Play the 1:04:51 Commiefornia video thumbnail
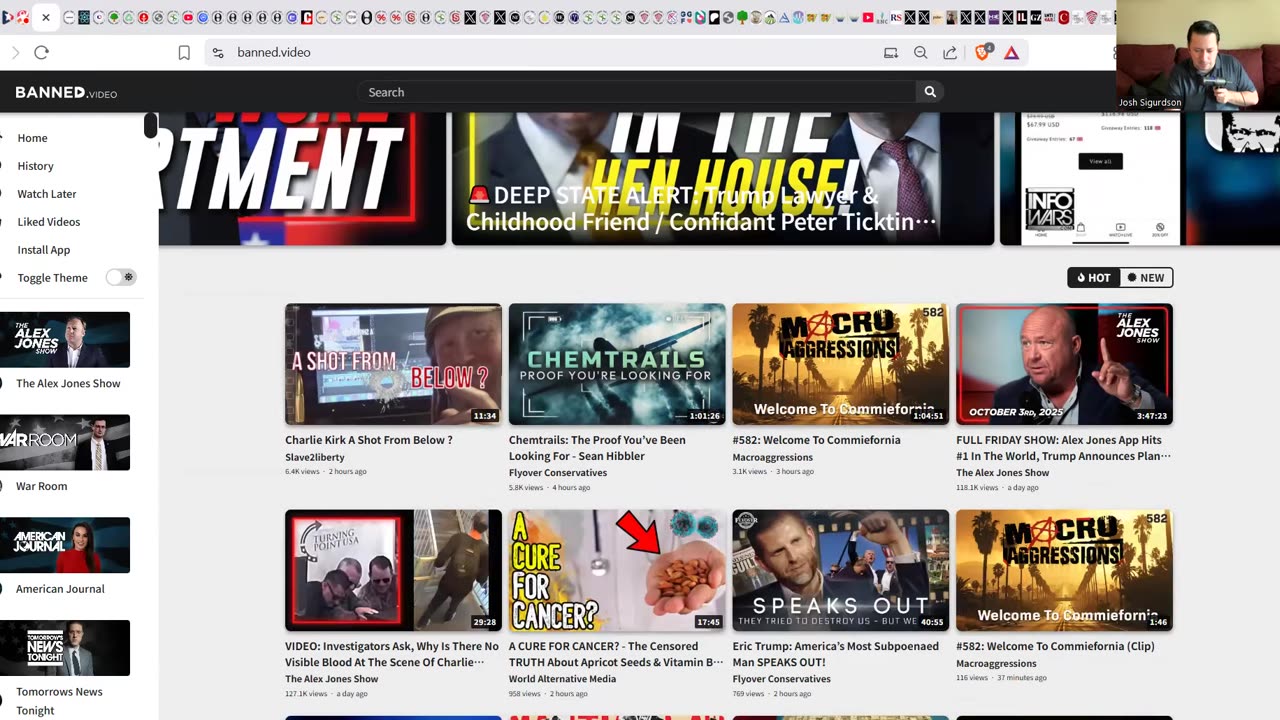The width and height of the screenshot is (1280, 720). pyautogui.click(x=840, y=364)
